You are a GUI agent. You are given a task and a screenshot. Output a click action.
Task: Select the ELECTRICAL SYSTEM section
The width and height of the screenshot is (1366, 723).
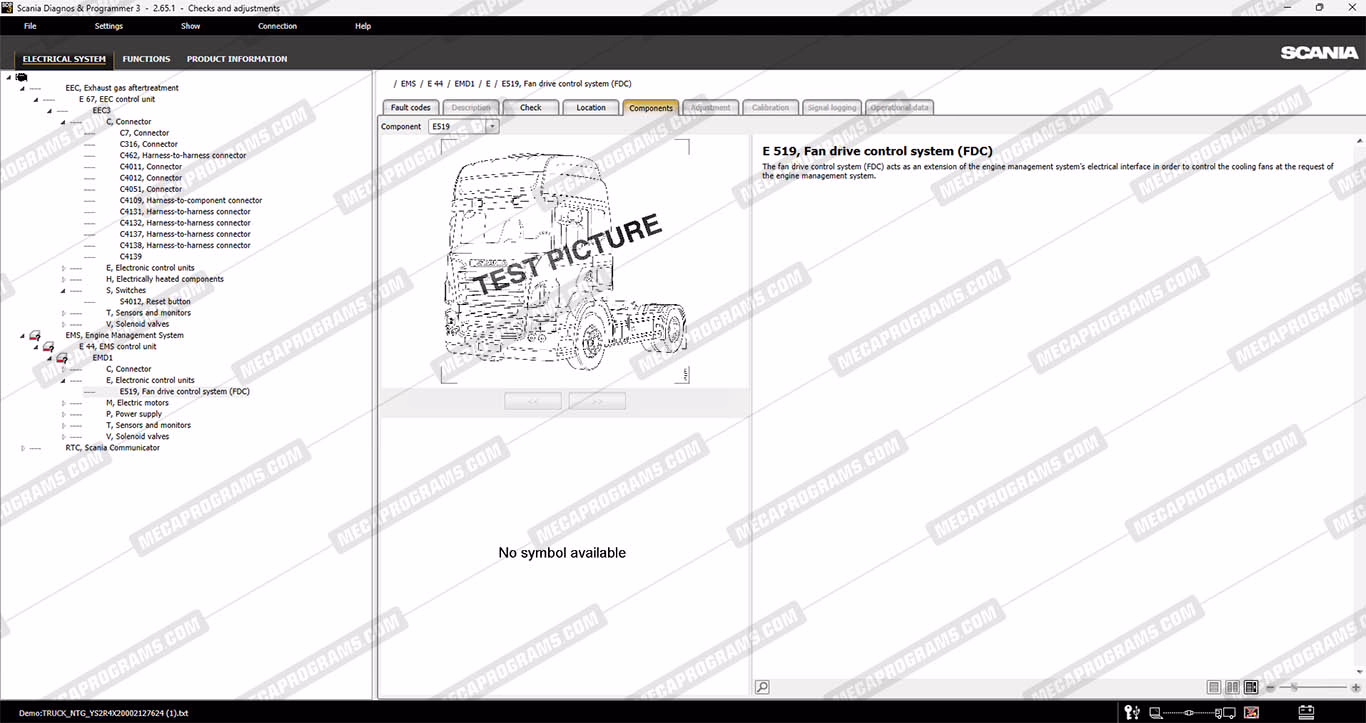pos(64,59)
